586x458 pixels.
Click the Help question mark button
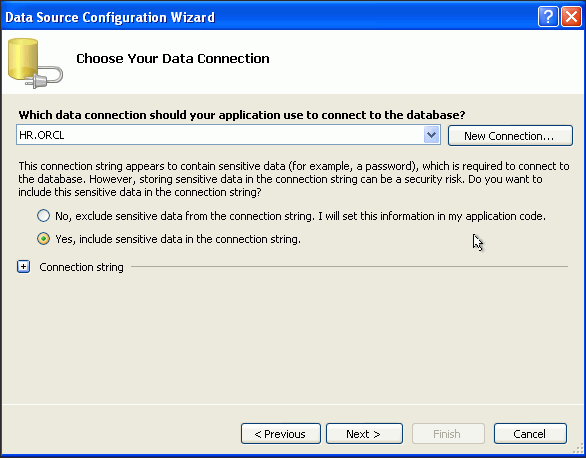pyautogui.click(x=548, y=17)
